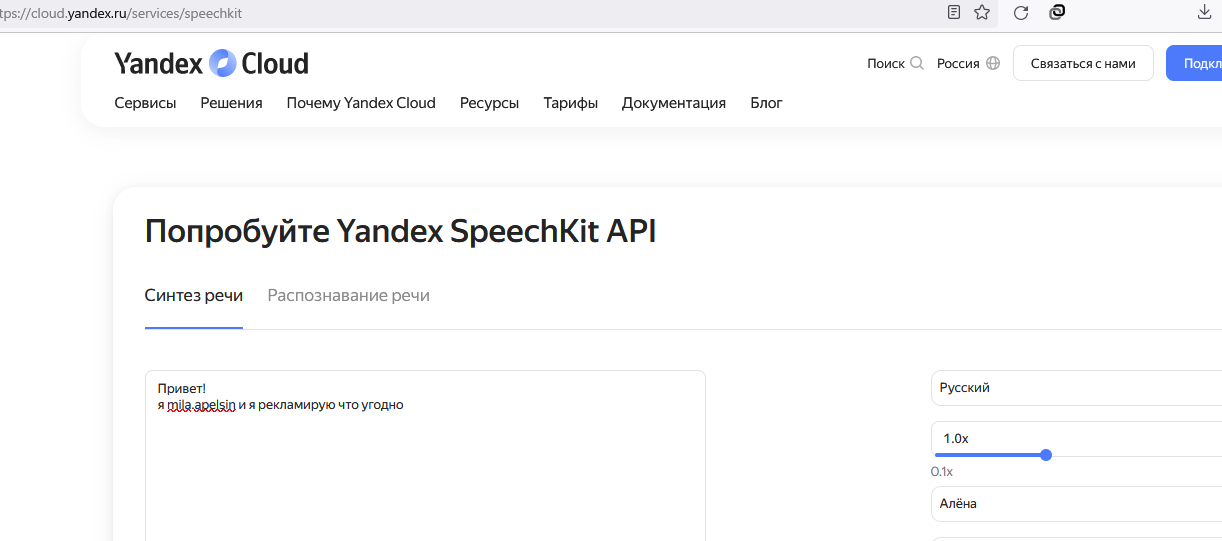The width and height of the screenshot is (1222, 541).
Task: Click the Yandex Cloud logo
Action: click(x=211, y=63)
